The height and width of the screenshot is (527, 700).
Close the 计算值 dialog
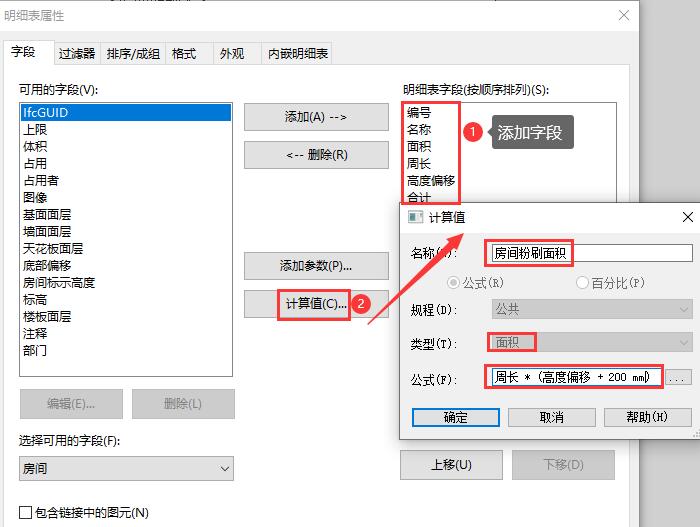[x=688, y=217]
